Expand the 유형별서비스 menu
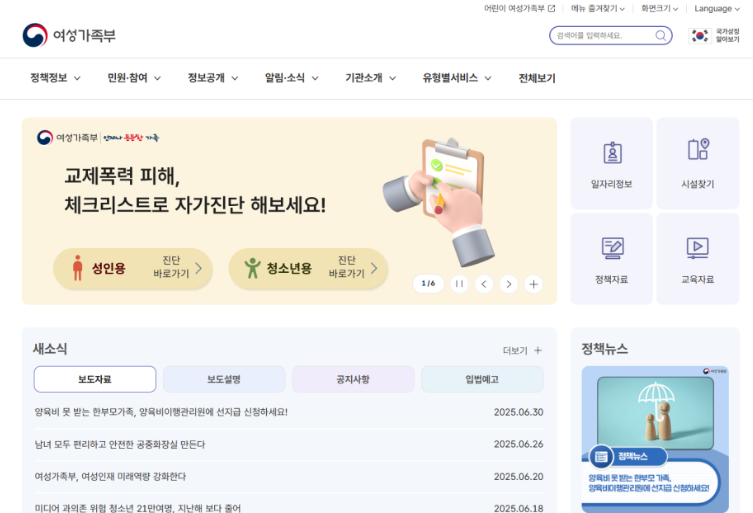753x513 pixels. click(x=457, y=78)
